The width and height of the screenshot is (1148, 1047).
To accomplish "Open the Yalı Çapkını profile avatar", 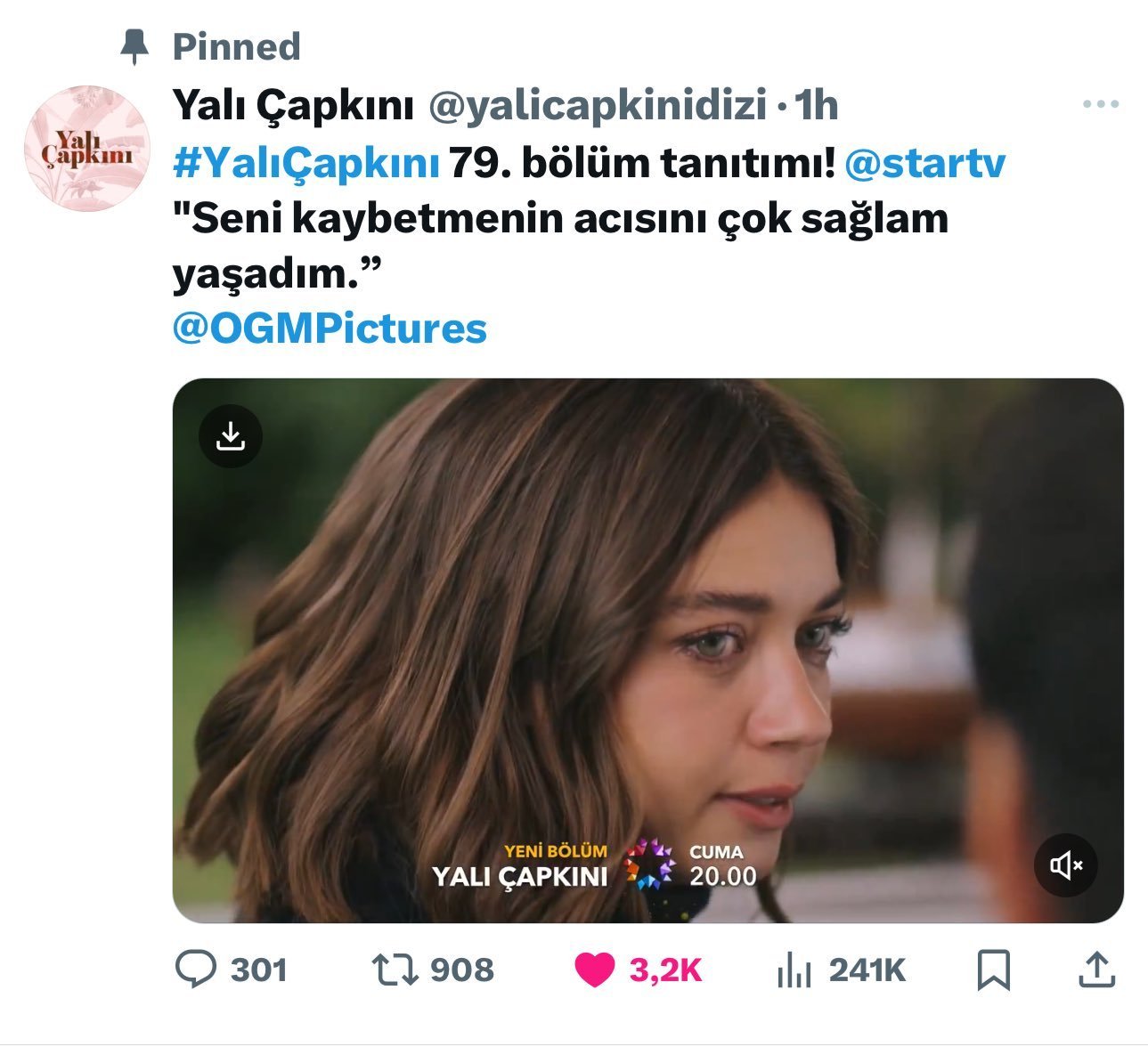I will click(x=86, y=149).
